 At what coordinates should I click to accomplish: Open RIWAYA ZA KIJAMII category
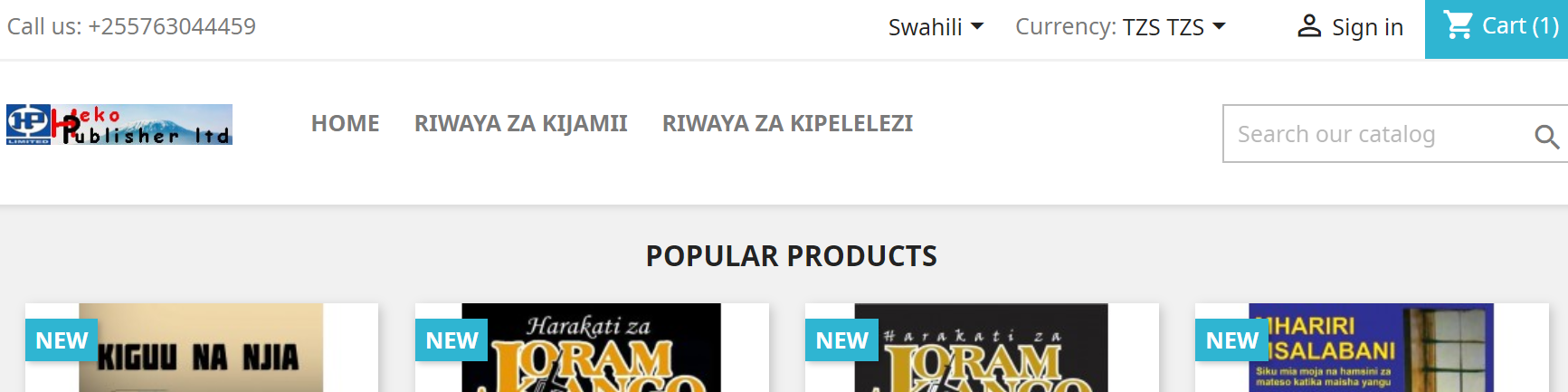(x=521, y=123)
